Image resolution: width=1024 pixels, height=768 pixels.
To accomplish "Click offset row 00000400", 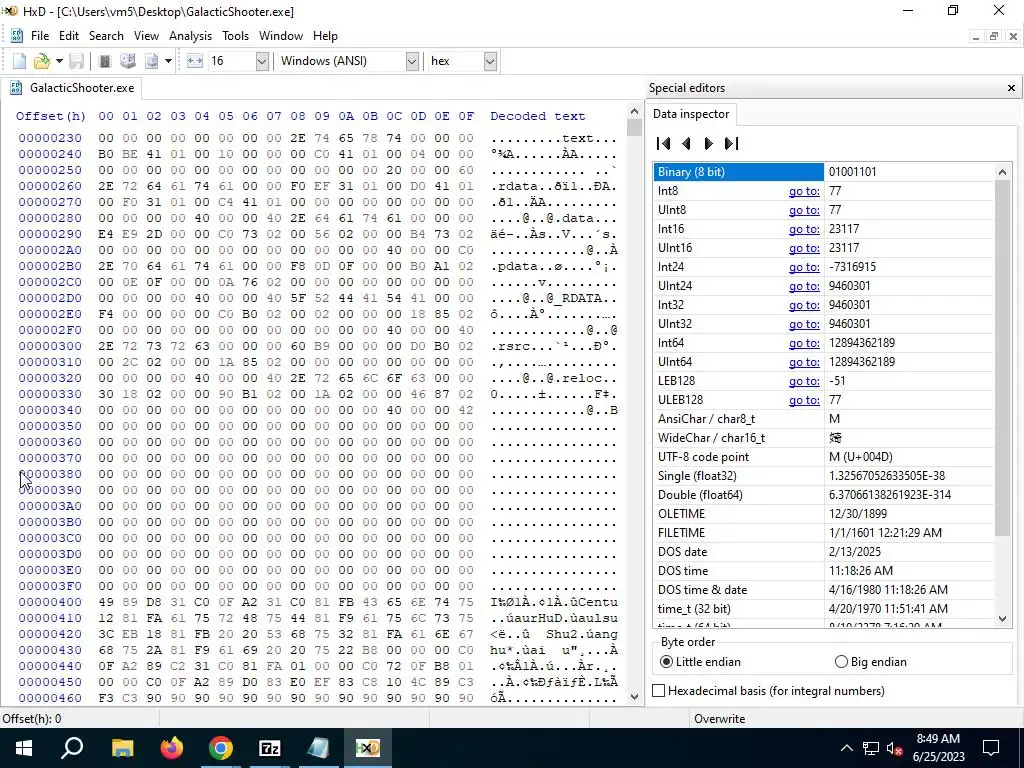I will point(50,601).
